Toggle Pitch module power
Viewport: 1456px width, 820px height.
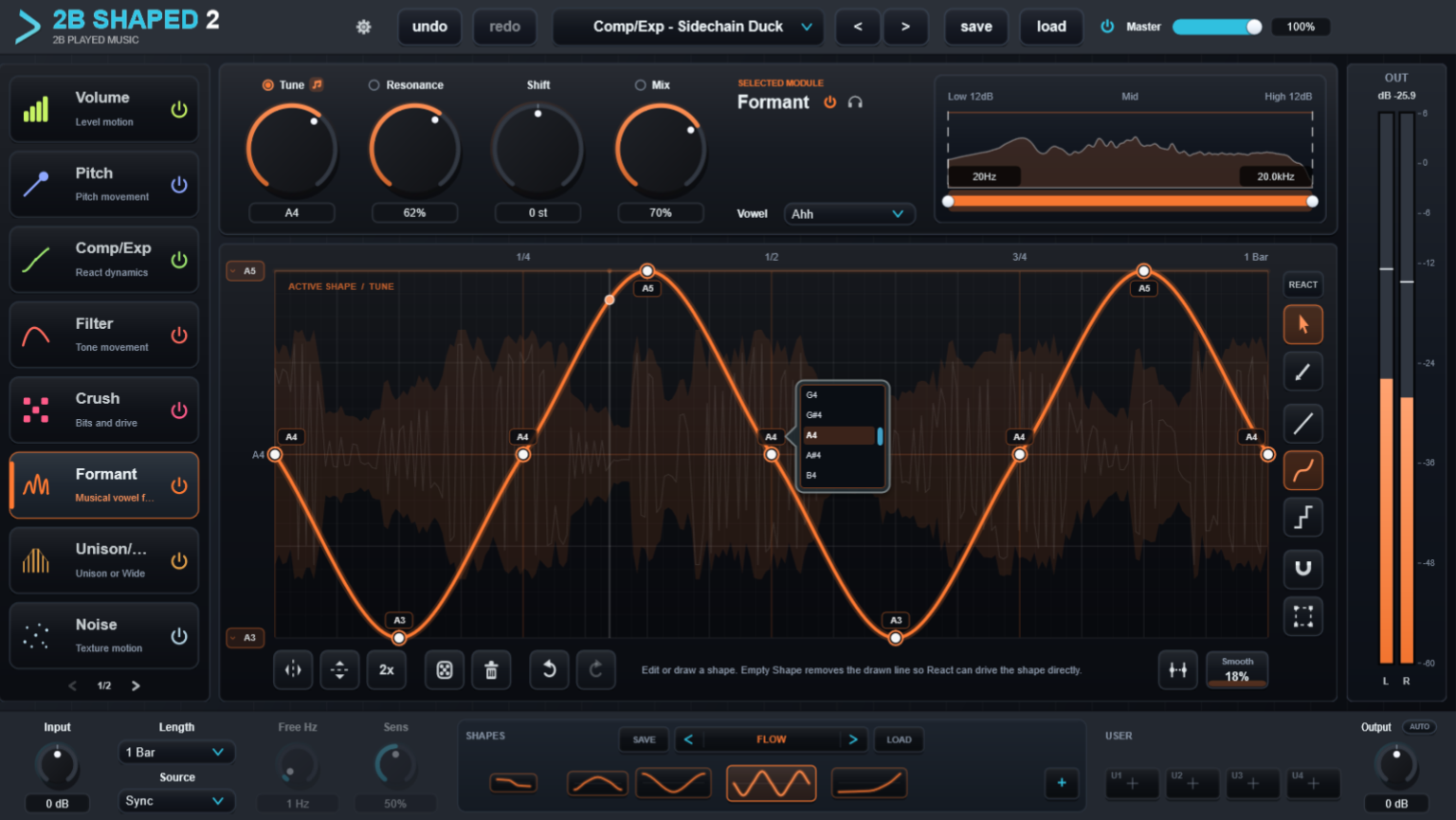coord(179,185)
